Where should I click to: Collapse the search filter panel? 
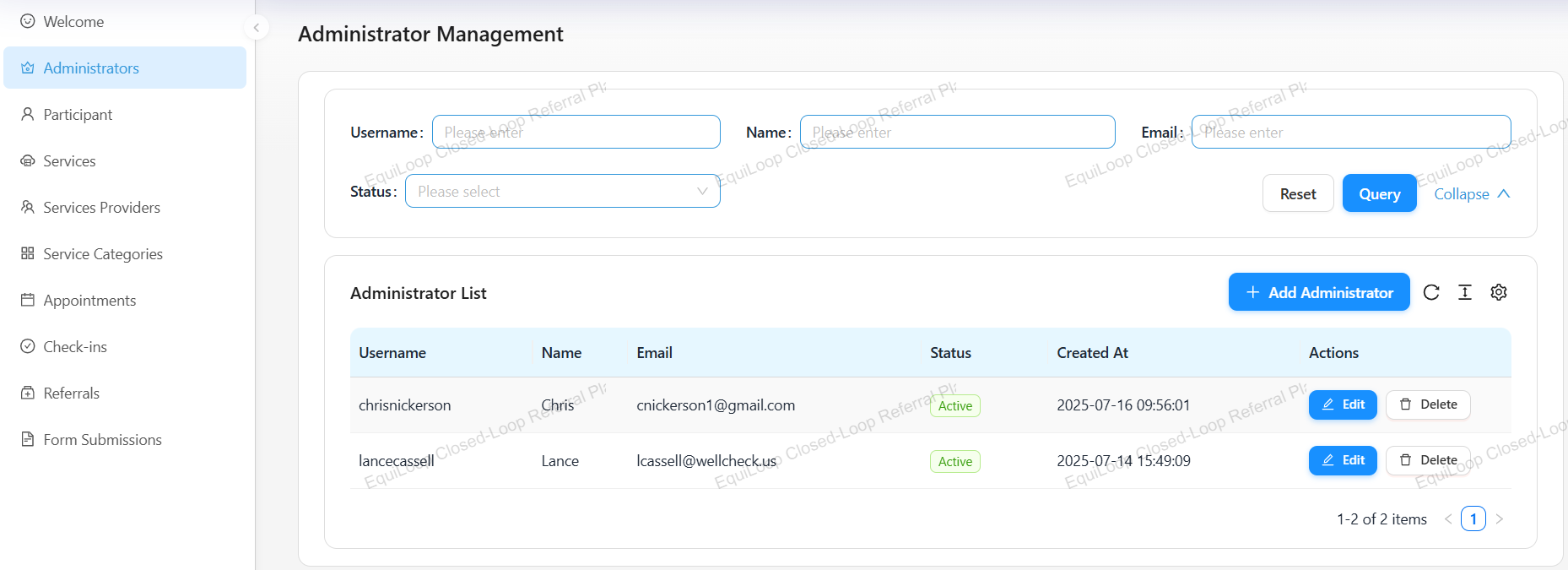[1472, 194]
